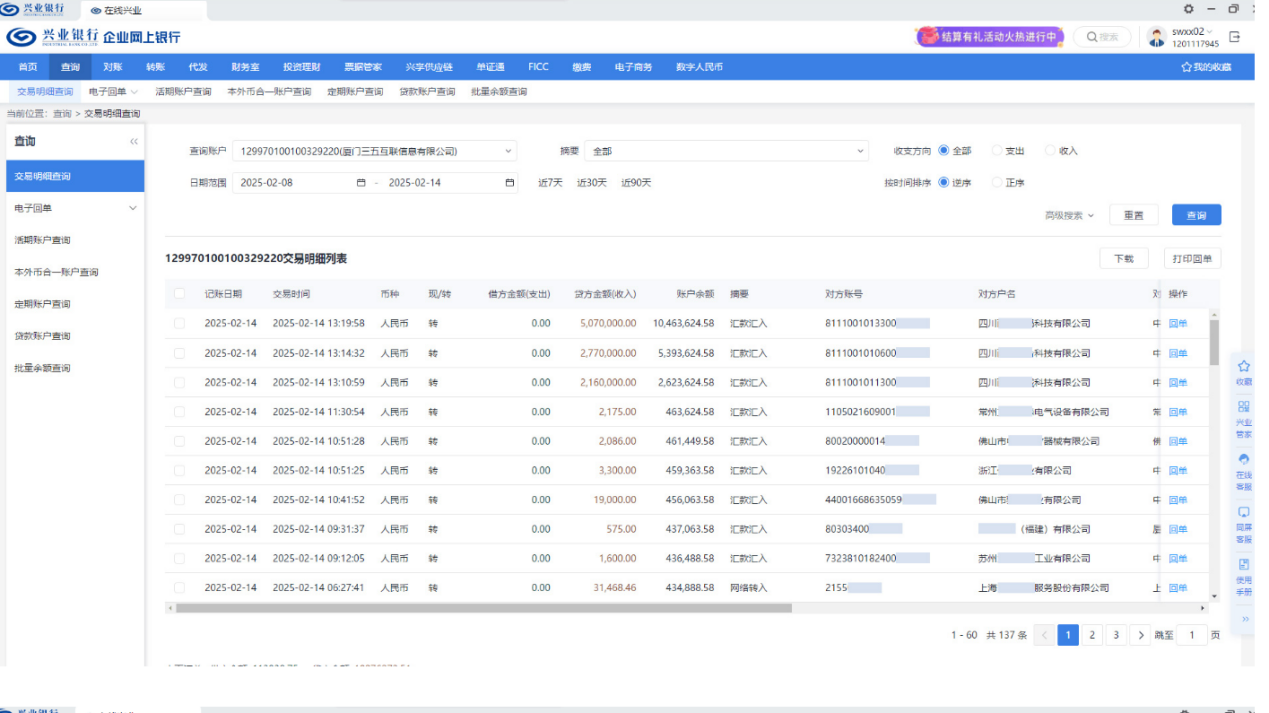The width and height of the screenshot is (1269, 713).
Task: Open 在线客服 online support icon
Action: pyautogui.click(x=1244, y=460)
